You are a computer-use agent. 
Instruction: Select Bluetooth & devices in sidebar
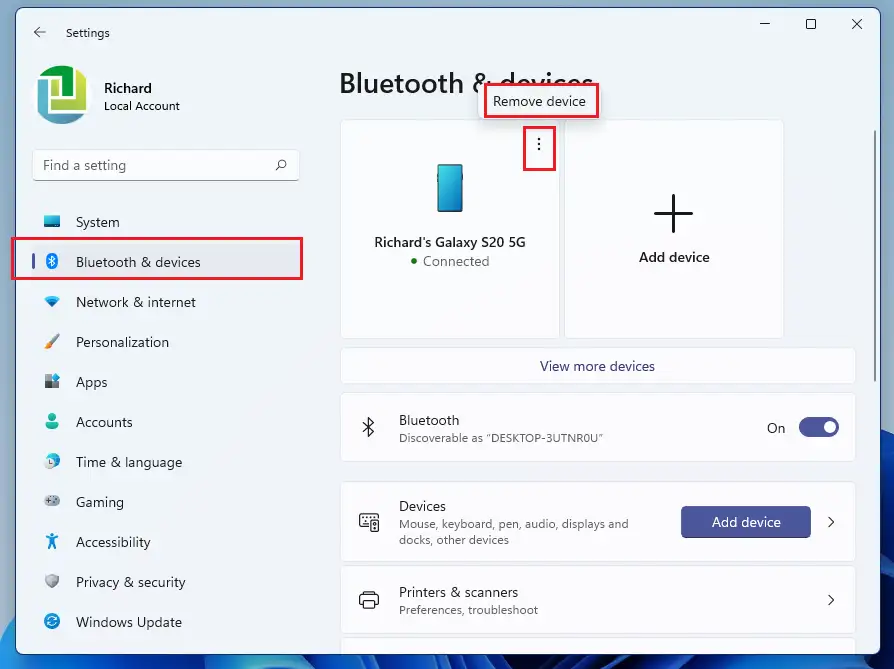[166, 262]
